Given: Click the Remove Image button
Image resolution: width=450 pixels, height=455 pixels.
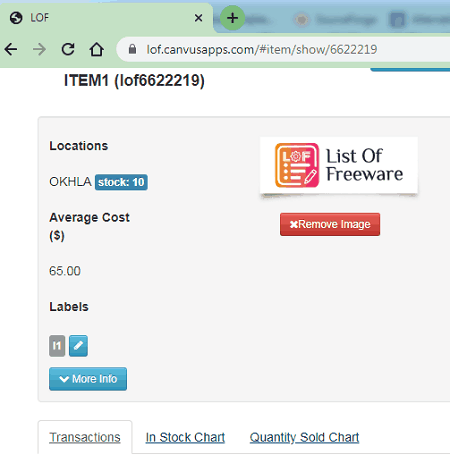Looking at the screenshot, I should [330, 224].
